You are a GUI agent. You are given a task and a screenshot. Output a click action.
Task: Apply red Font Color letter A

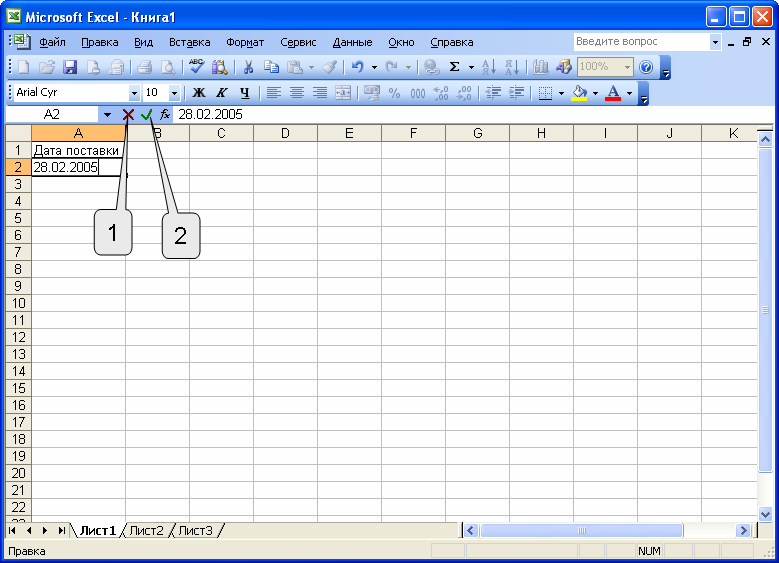pos(613,93)
